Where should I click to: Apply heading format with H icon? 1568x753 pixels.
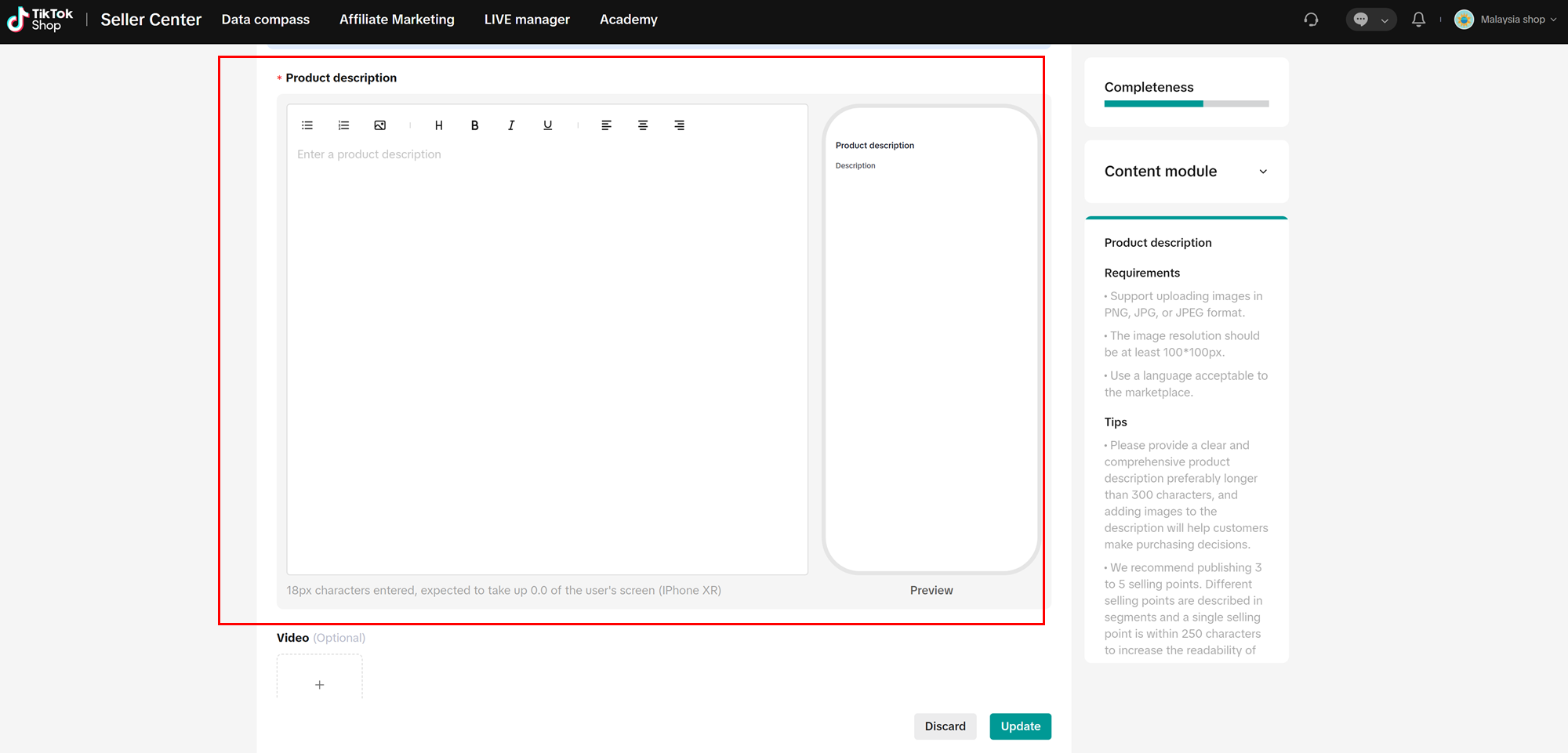(x=438, y=125)
